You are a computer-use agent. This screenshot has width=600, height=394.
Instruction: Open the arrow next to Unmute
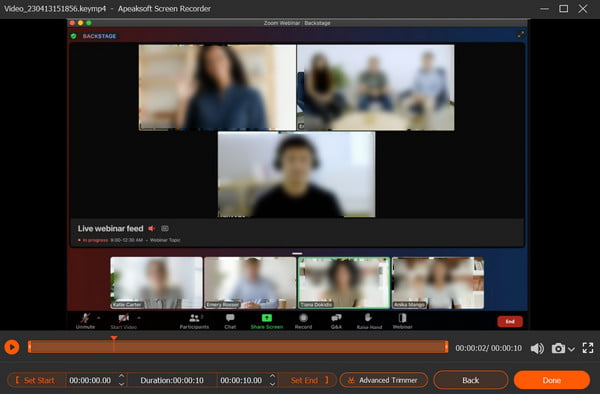pyautogui.click(x=98, y=317)
